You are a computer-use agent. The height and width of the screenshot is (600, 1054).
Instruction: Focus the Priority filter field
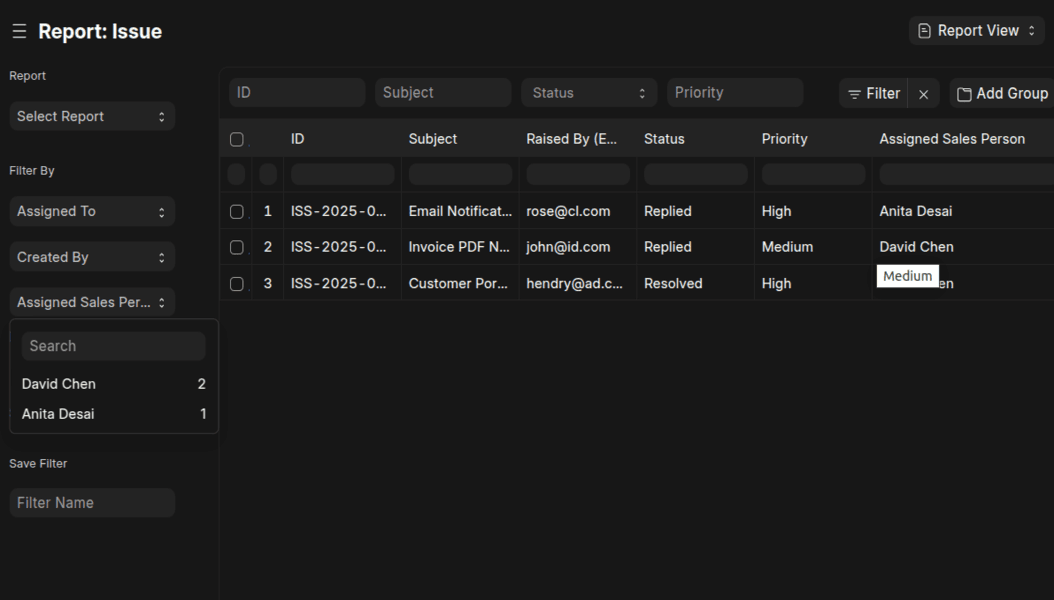735,93
